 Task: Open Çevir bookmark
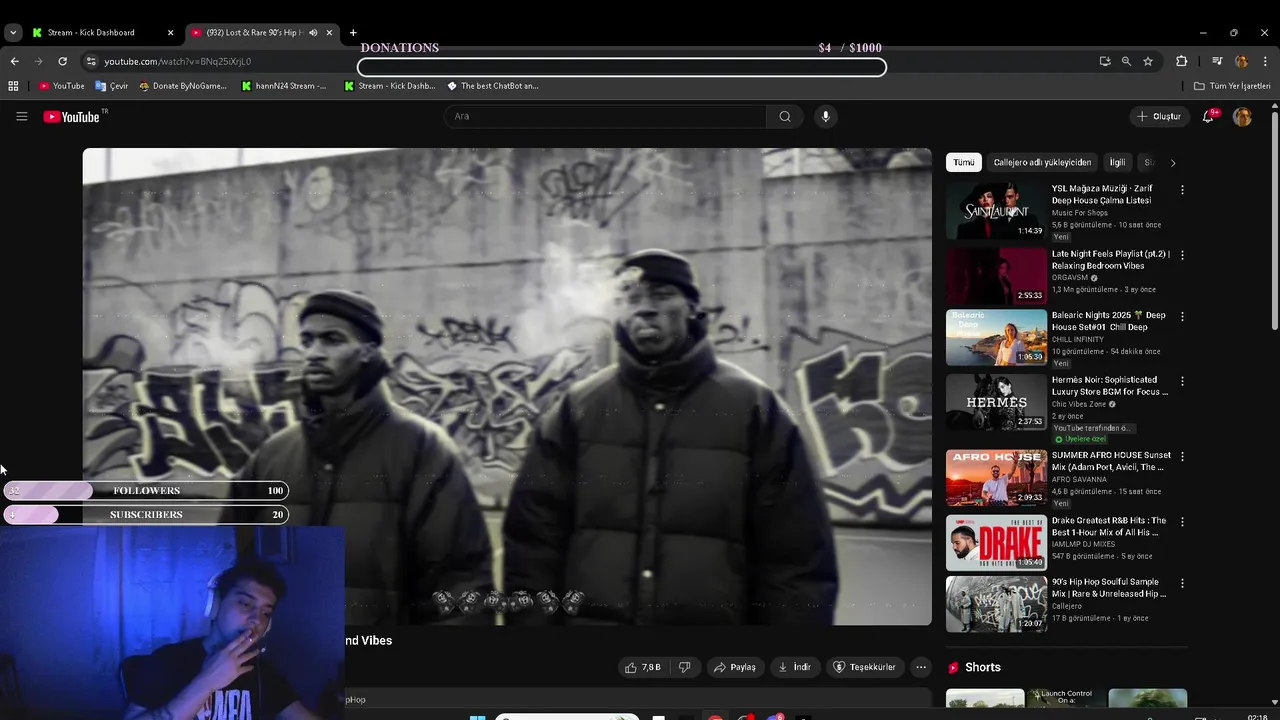click(x=112, y=86)
